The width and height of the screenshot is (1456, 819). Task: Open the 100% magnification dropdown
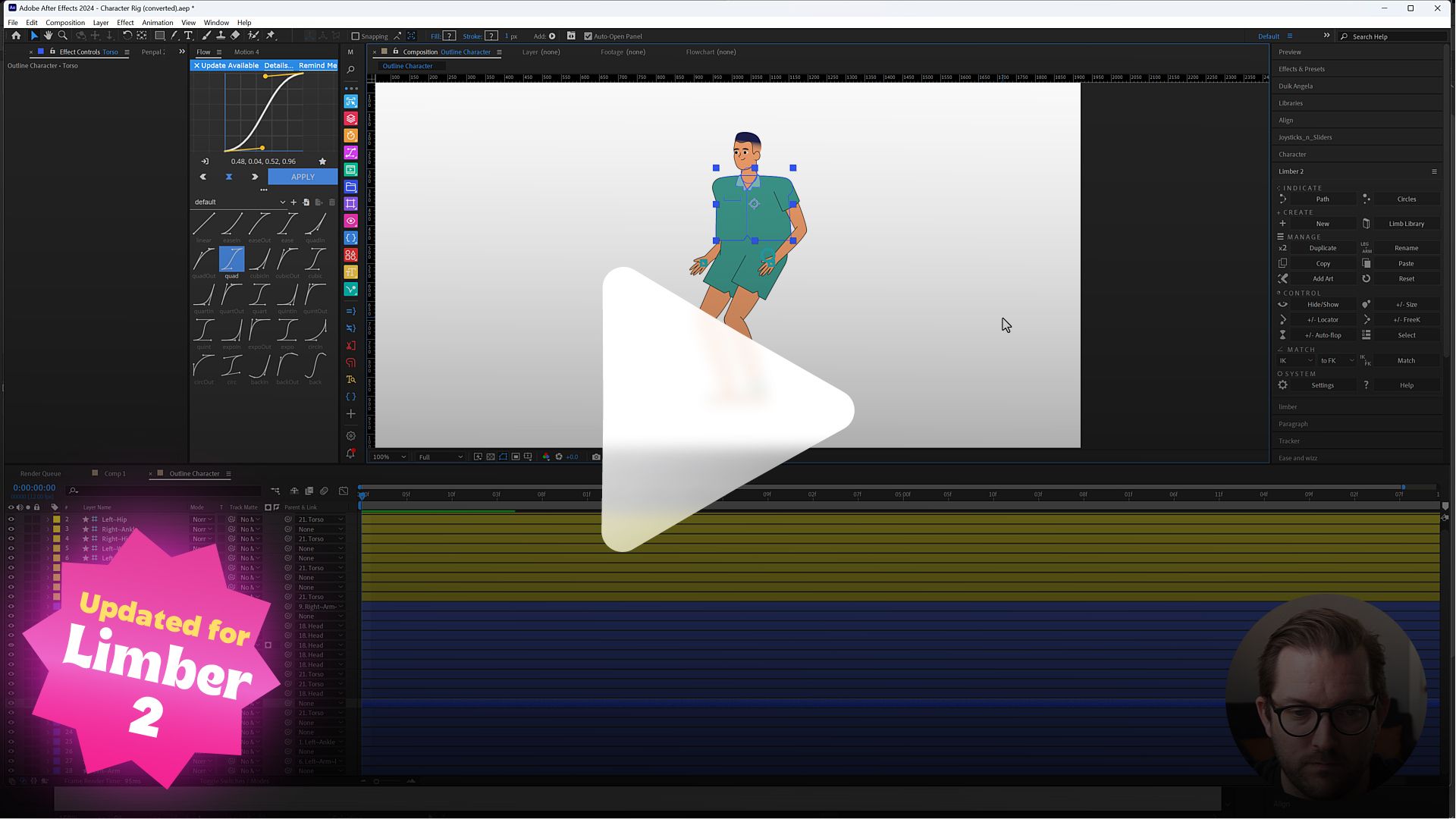390,457
